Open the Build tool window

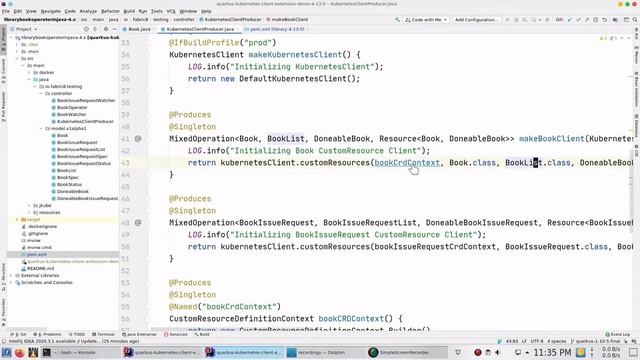point(202,334)
